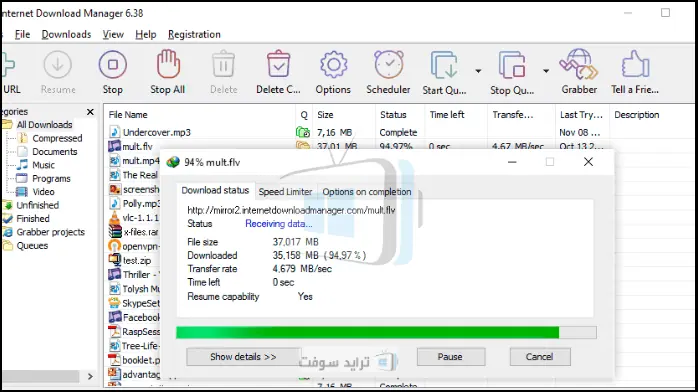Click the RaspSess PDF file icon

114,331
